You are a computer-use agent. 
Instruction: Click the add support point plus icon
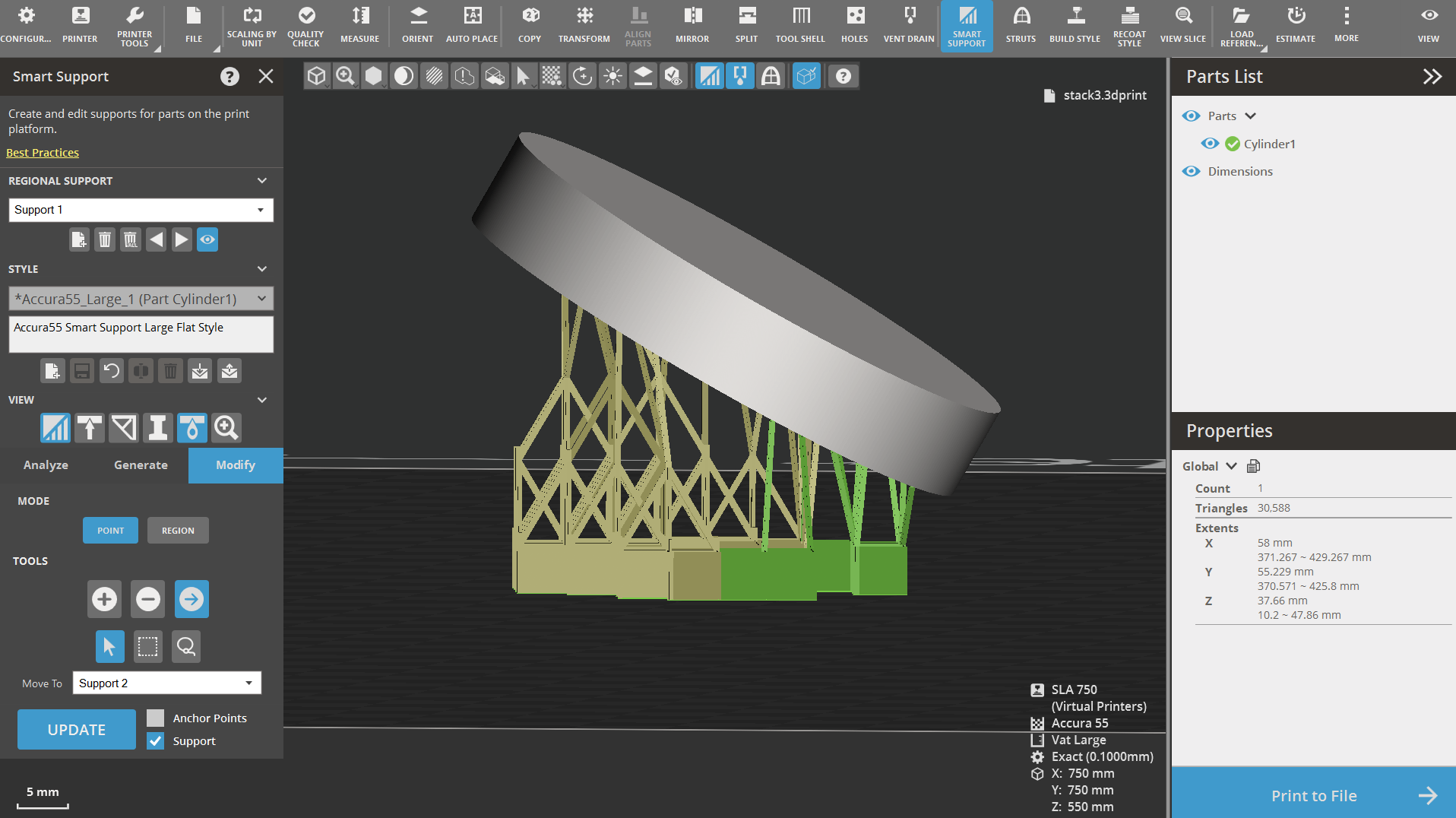[x=105, y=599]
